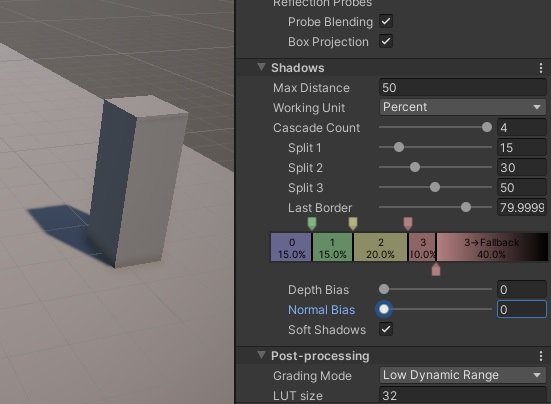
Task: Click the LUT size label
Action: click(x=298, y=396)
